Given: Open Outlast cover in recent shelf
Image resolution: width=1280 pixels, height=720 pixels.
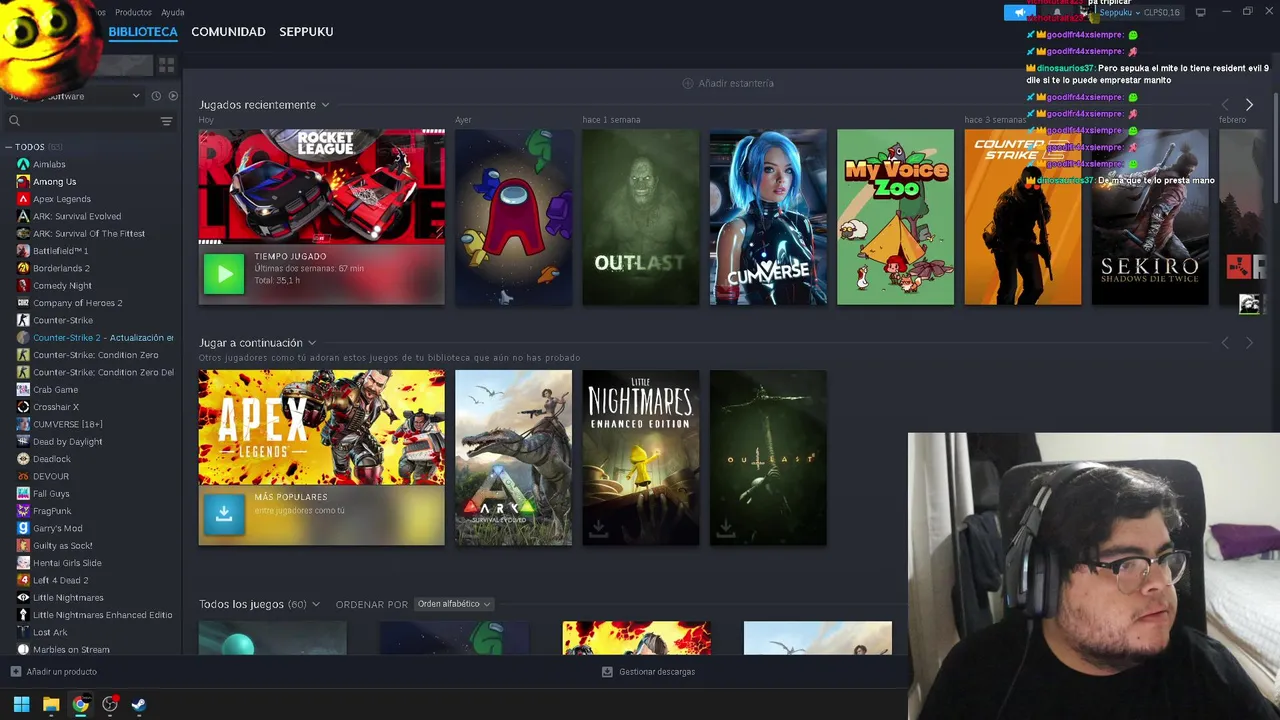Looking at the screenshot, I should pyautogui.click(x=641, y=217).
